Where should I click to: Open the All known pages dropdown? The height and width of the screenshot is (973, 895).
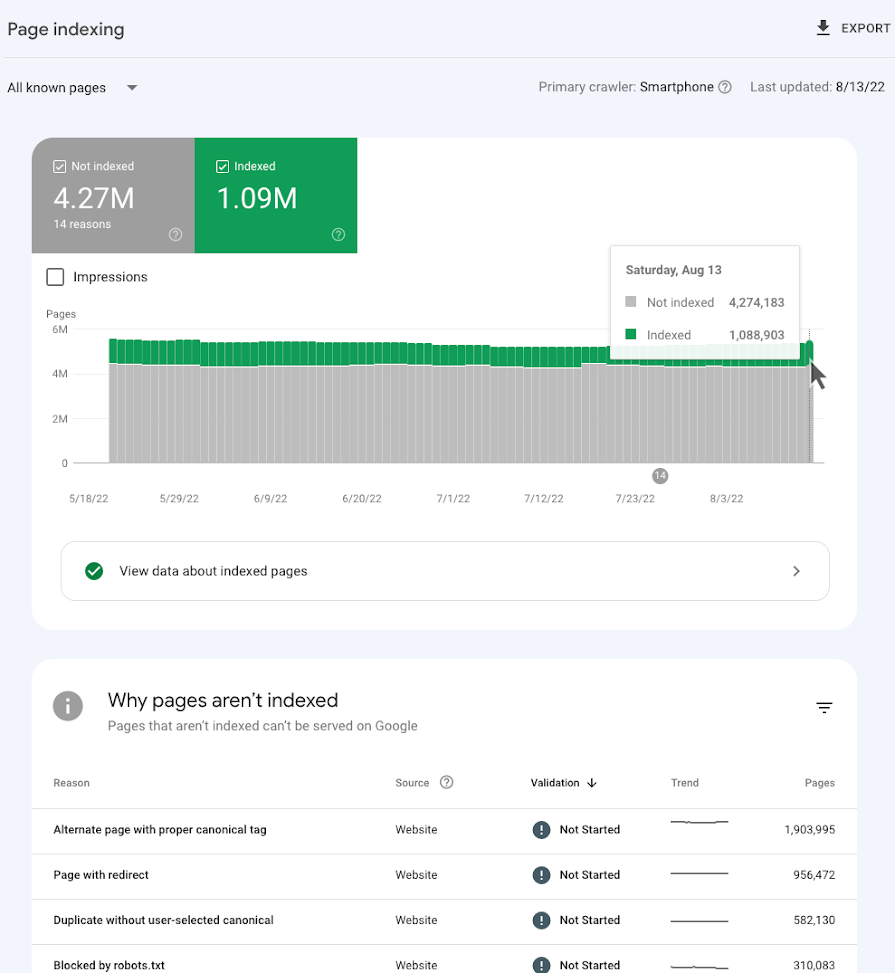[x=73, y=87]
